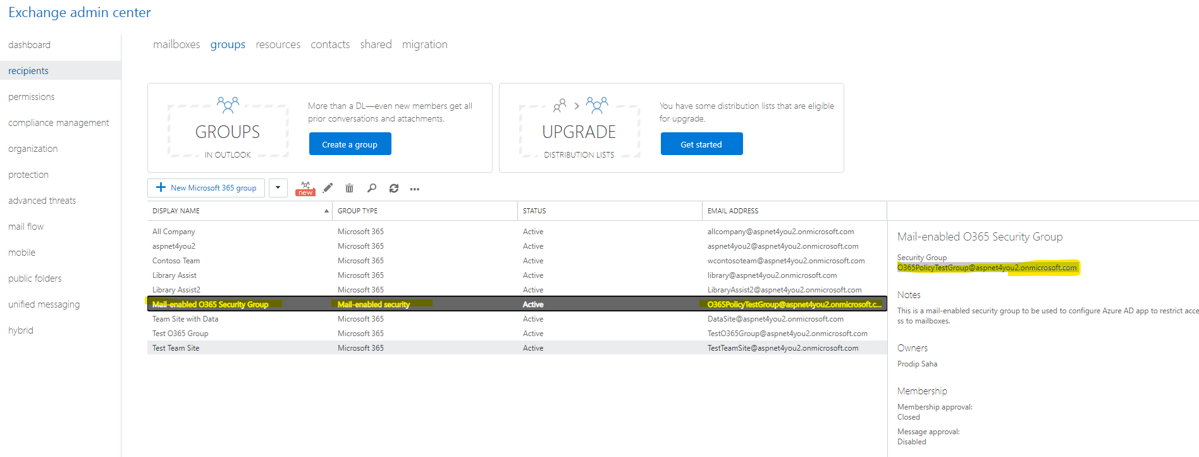Select the Test O365 Group row
1199x457 pixels.
pyautogui.click(x=517, y=333)
